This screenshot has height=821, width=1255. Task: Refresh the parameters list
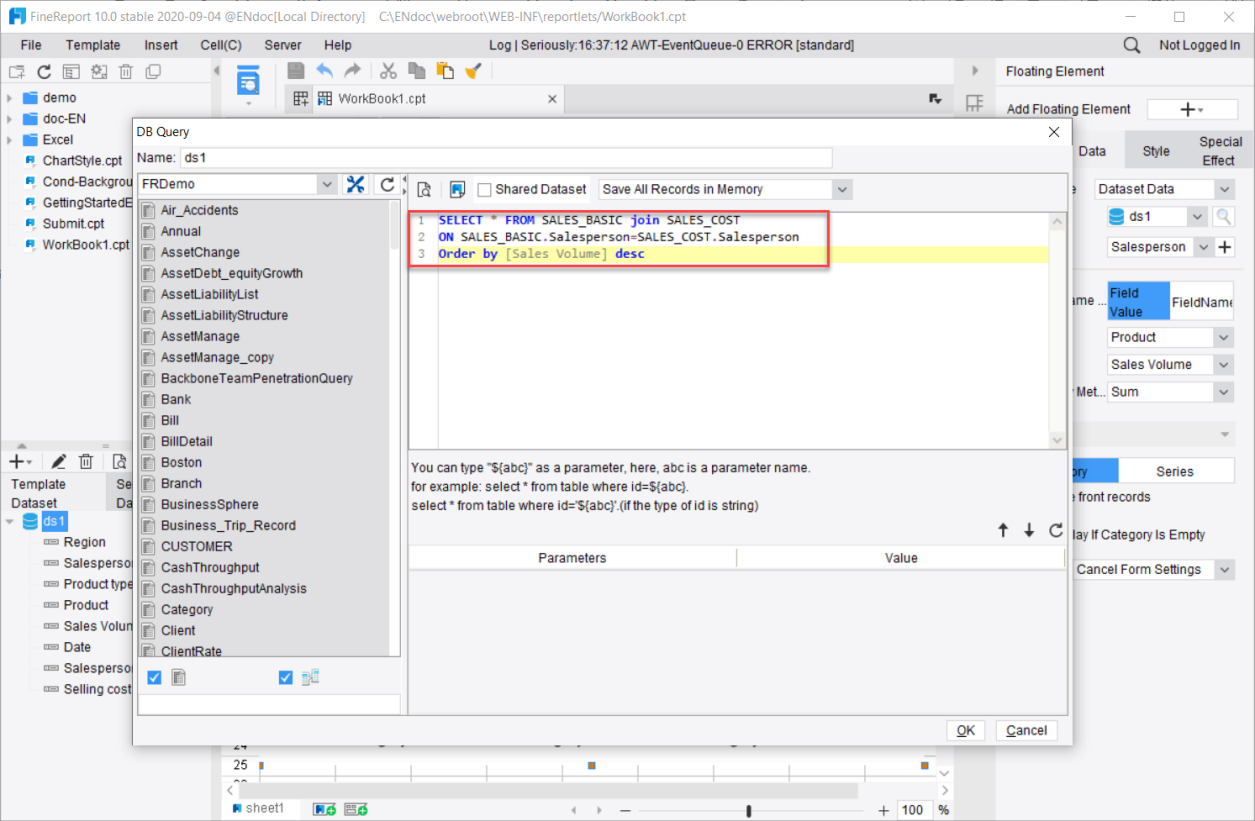tap(1055, 531)
